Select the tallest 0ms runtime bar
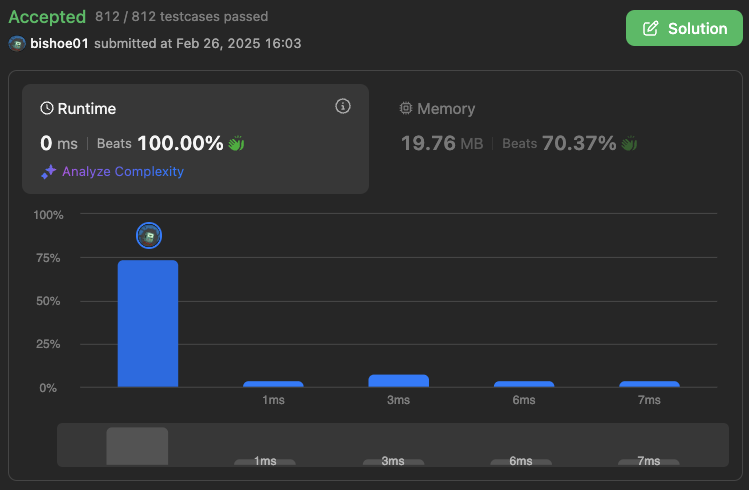The image size is (749, 490). coord(148,323)
